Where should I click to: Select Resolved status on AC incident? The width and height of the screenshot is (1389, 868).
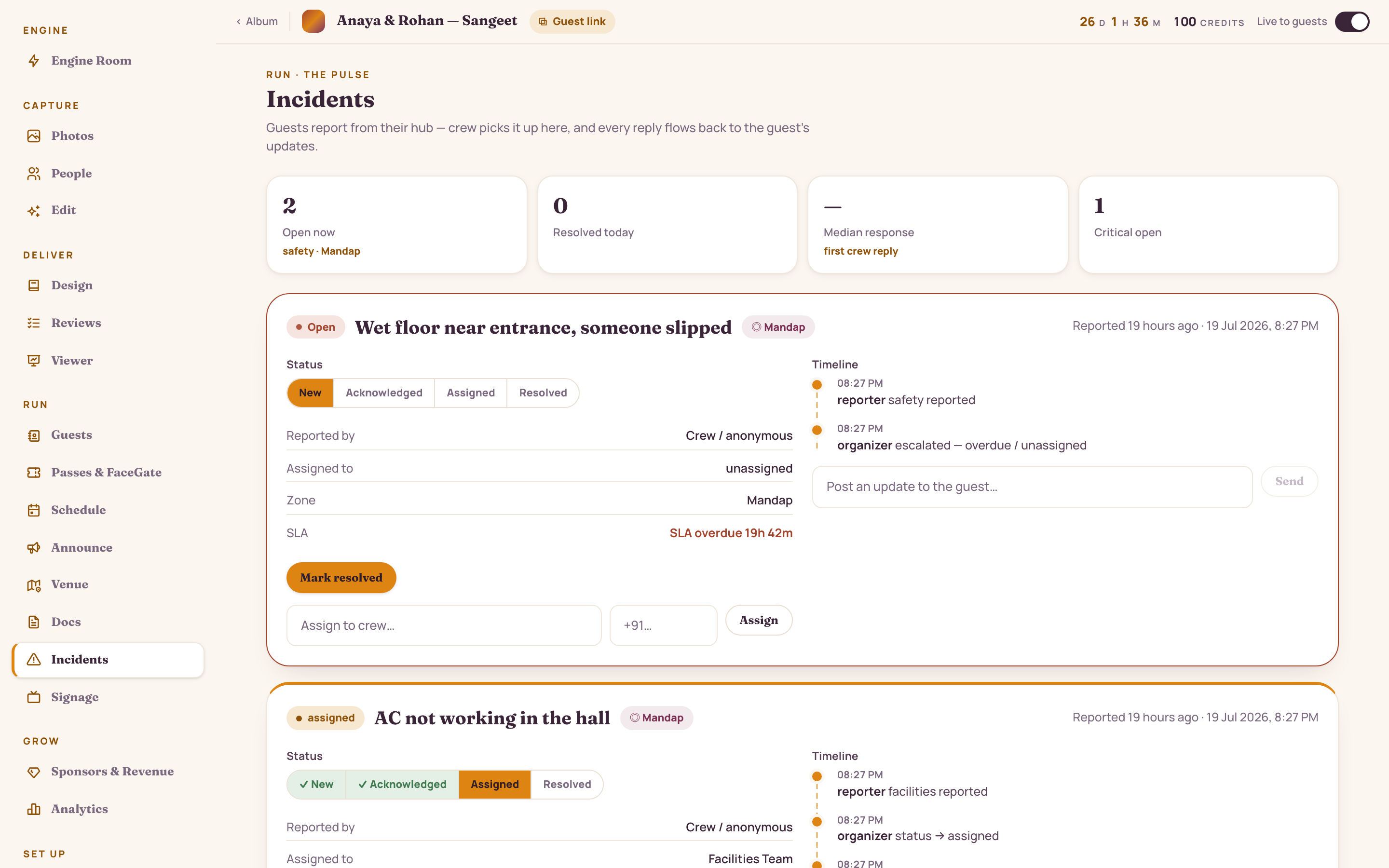pyautogui.click(x=567, y=784)
